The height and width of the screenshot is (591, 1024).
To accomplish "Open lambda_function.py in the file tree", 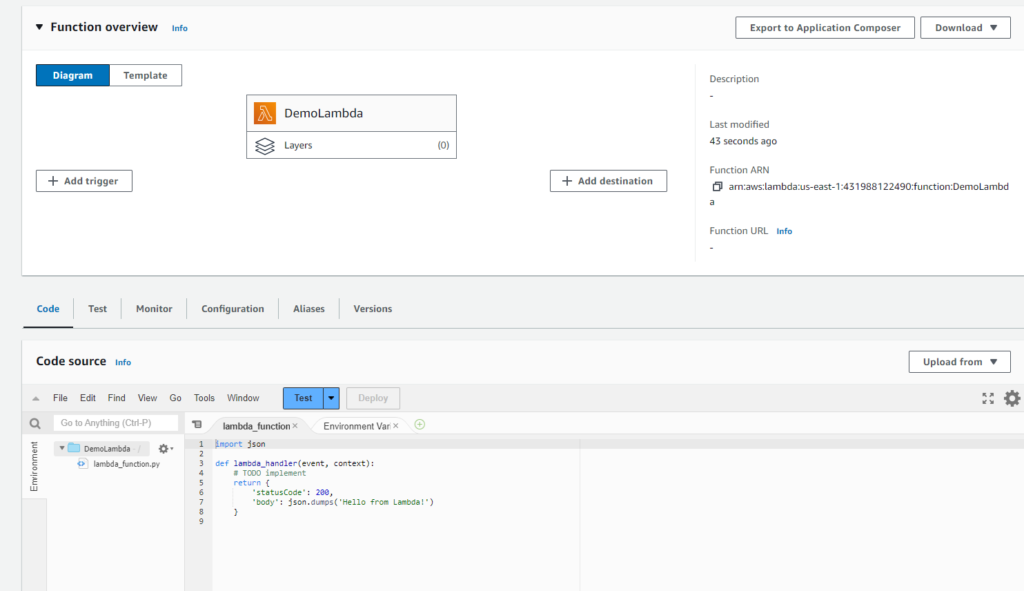I will (126, 464).
